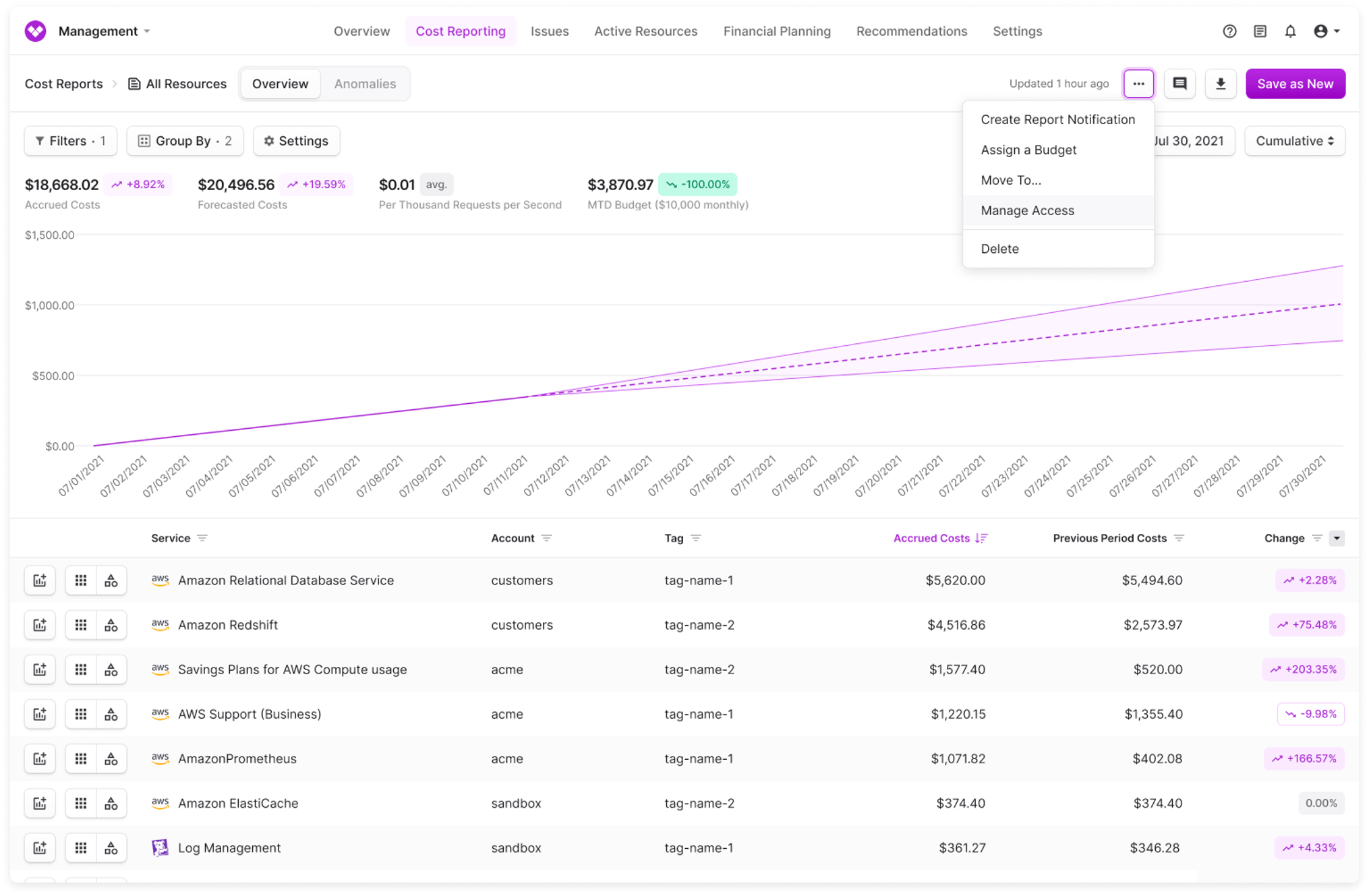Open the user account dropdown
Viewport: 1369px width, 896px height.
[x=1326, y=31]
